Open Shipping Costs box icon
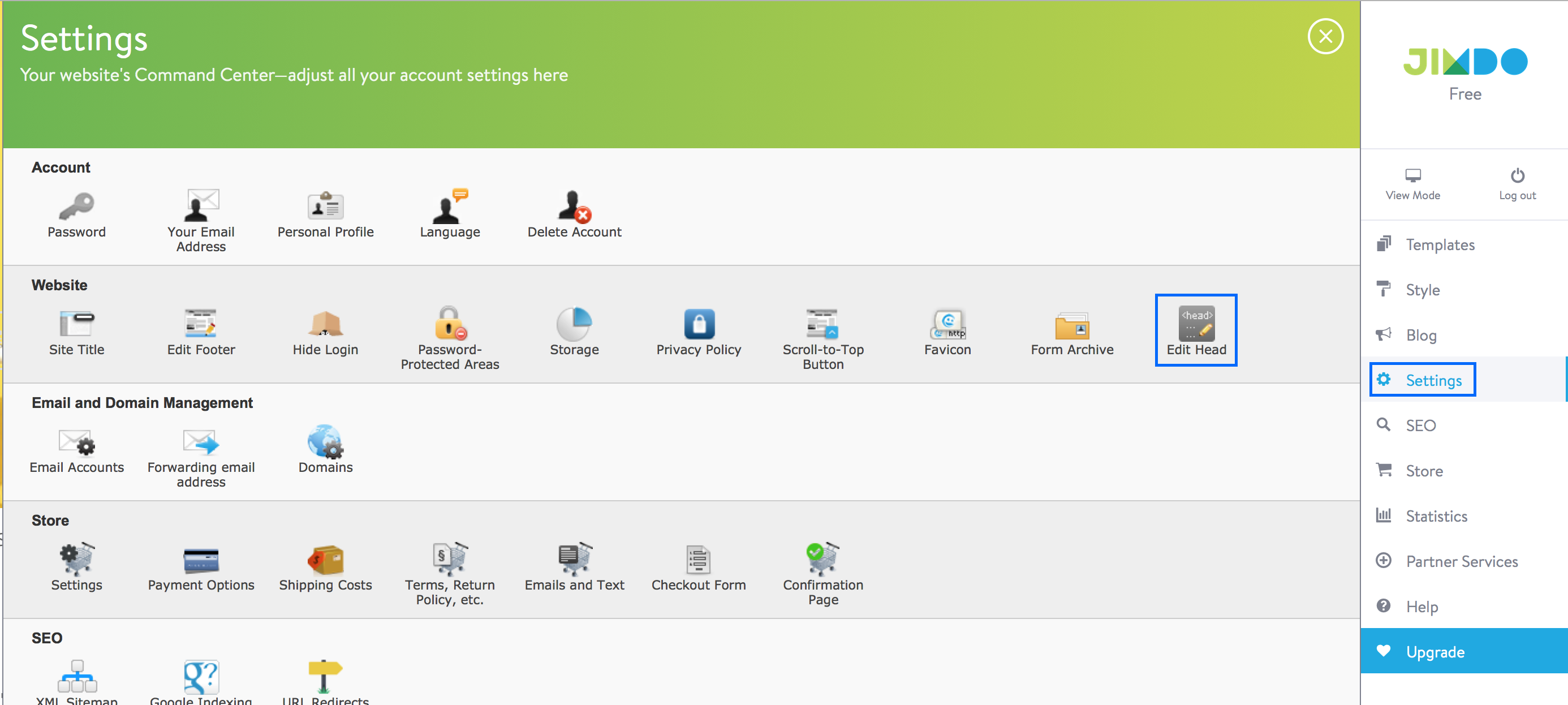Viewport: 1568px width, 705px height. point(325,560)
